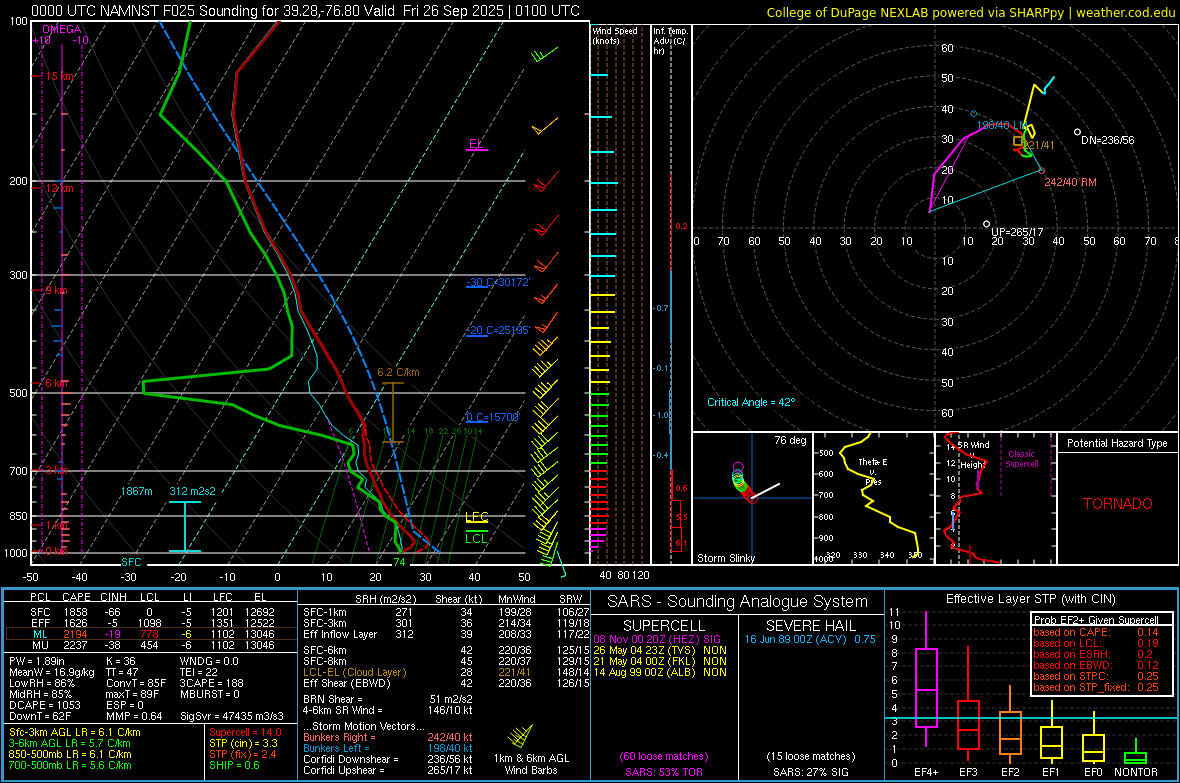This screenshot has height=783, width=1180.
Task: Click the based on STPC: 0.25 line
Action: click(x=1096, y=676)
